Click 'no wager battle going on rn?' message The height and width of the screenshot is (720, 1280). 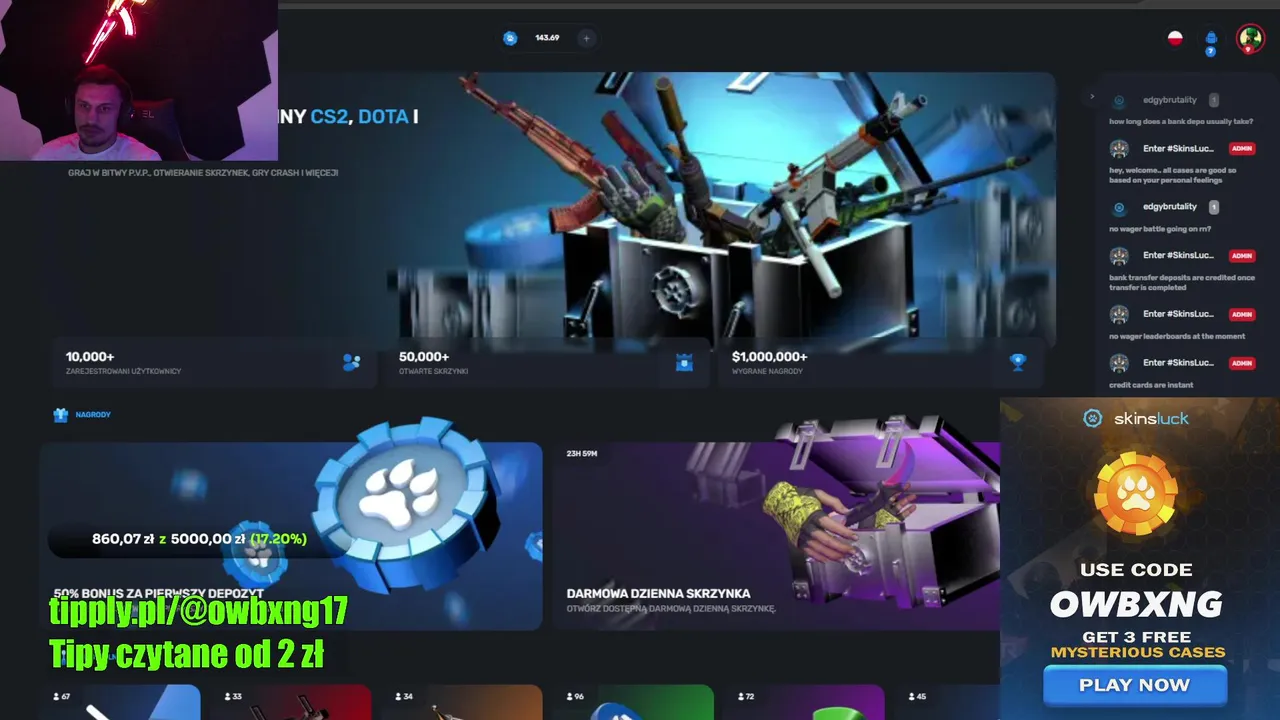pos(1161,229)
